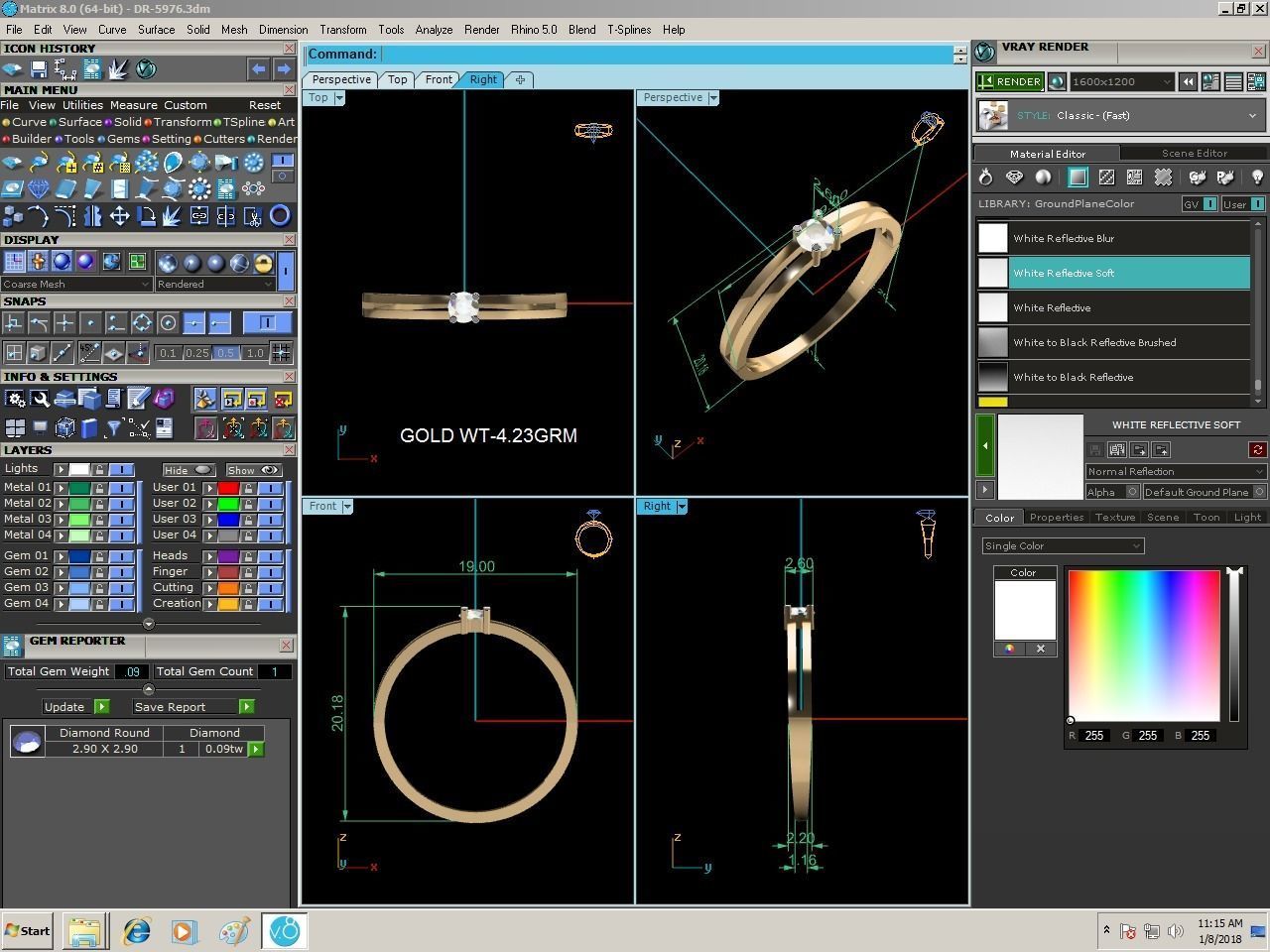Click the light bulb icon in Material Editor
Screen dimensions: 1270x952
coord(1257,178)
